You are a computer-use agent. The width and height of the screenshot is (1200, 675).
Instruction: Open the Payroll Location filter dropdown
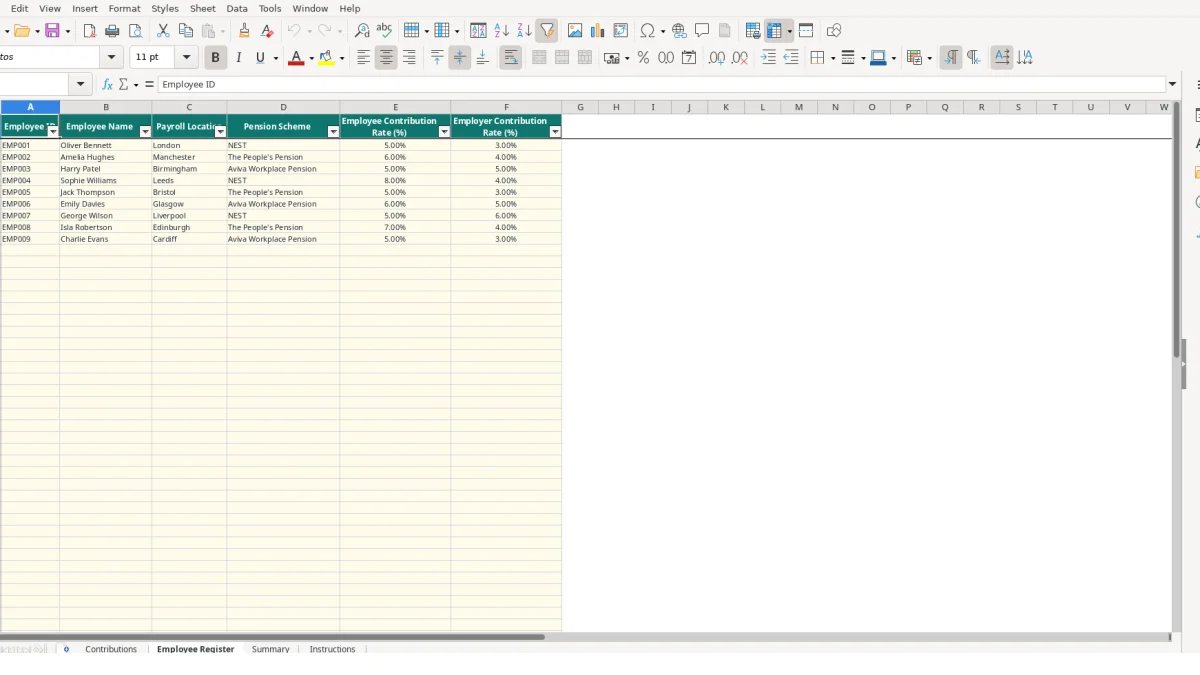coord(221,132)
